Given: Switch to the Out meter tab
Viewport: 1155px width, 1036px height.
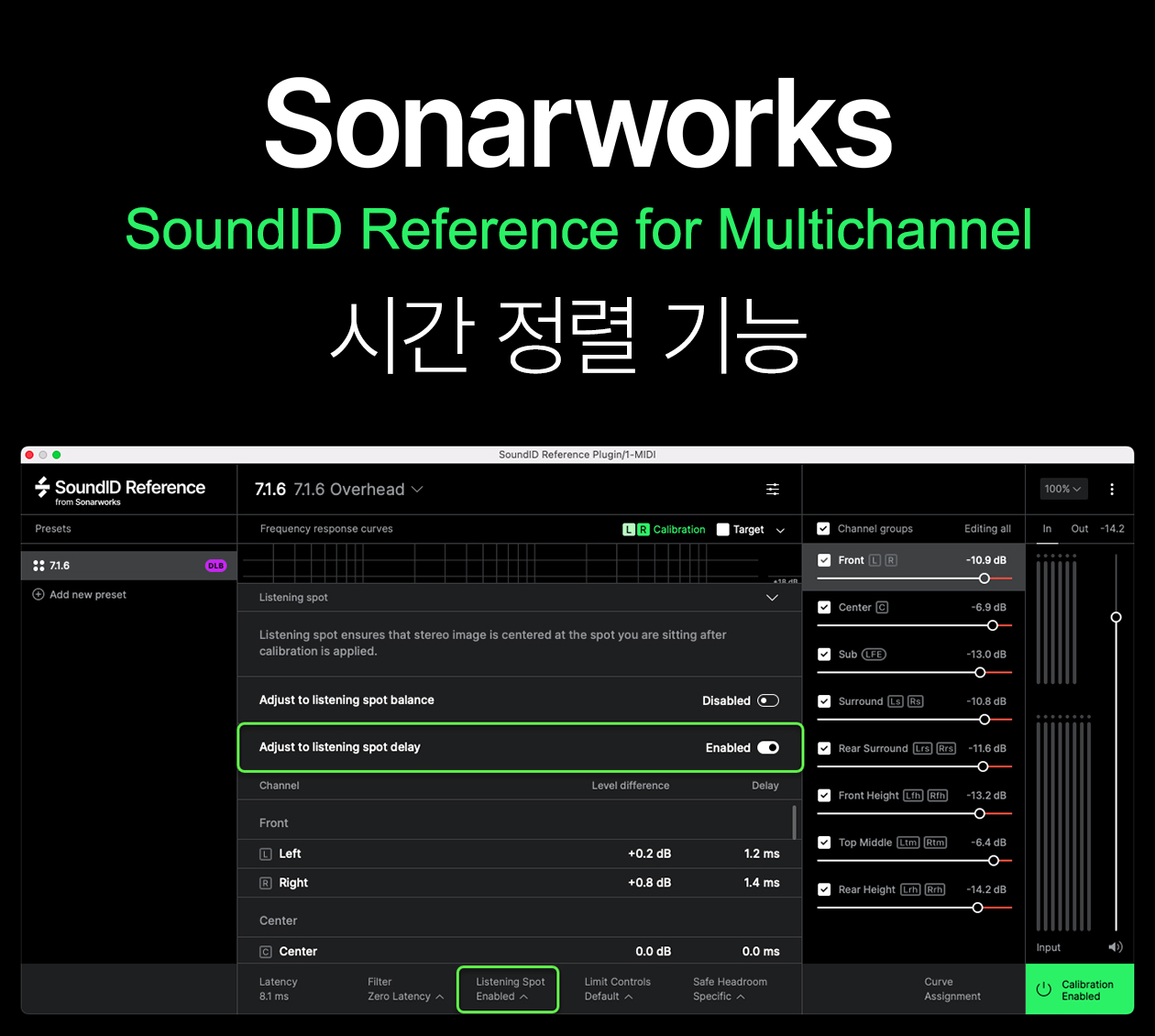Looking at the screenshot, I should (1080, 529).
